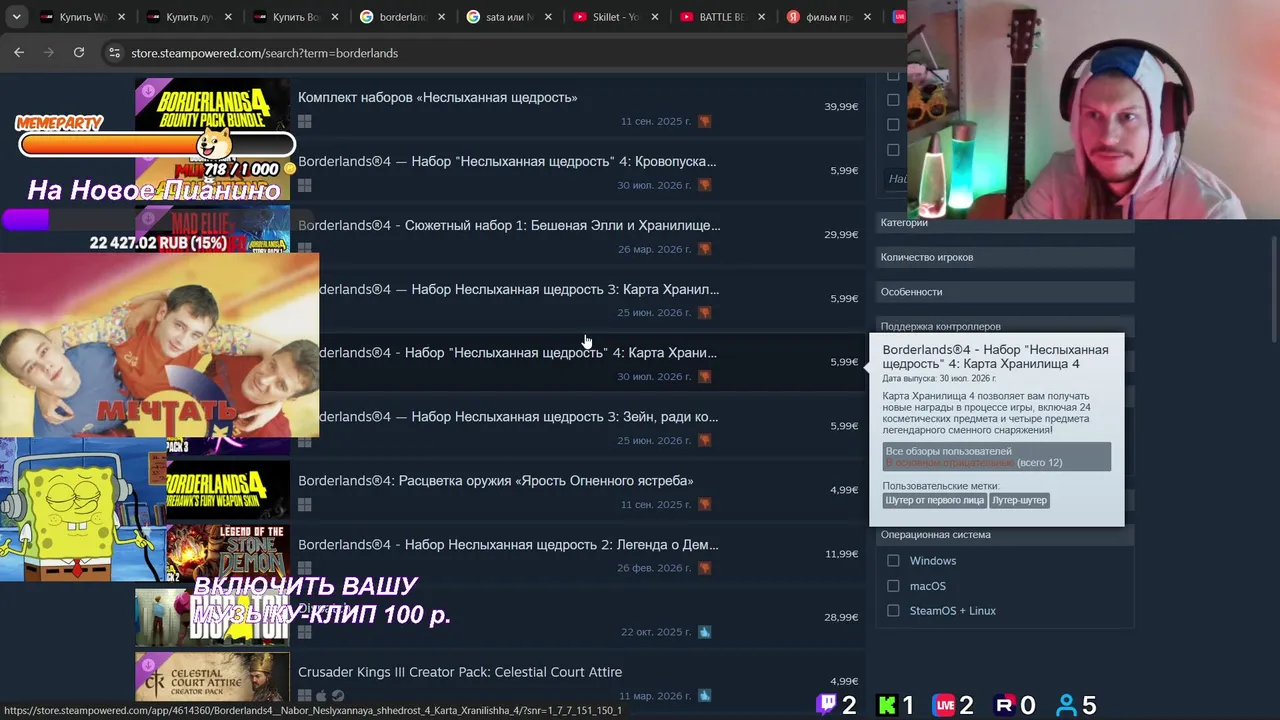The image size is (1280, 720).
Task: Click the 'Лутер-шутер' tag in the popup
Action: click(x=1019, y=500)
